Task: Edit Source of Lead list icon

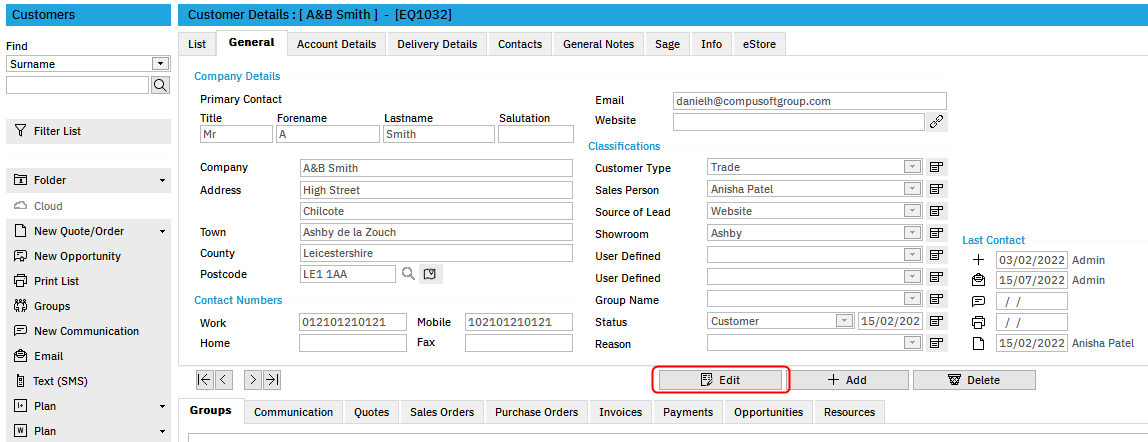Action: [936, 211]
